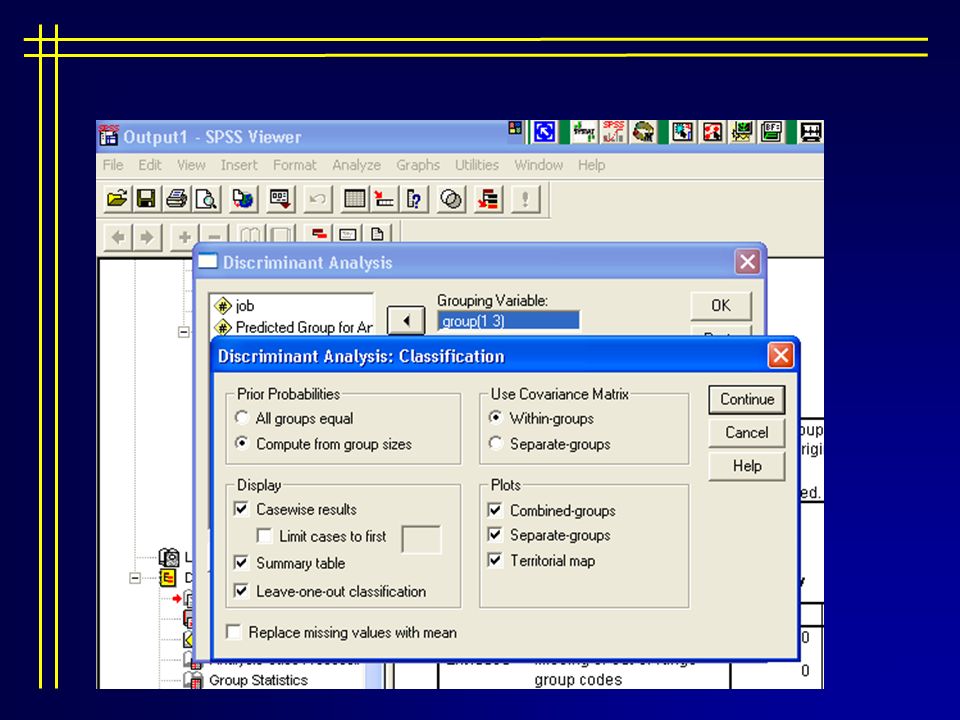This screenshot has height=720, width=960.
Task: Click the Insert Text page icon
Action: (377, 234)
